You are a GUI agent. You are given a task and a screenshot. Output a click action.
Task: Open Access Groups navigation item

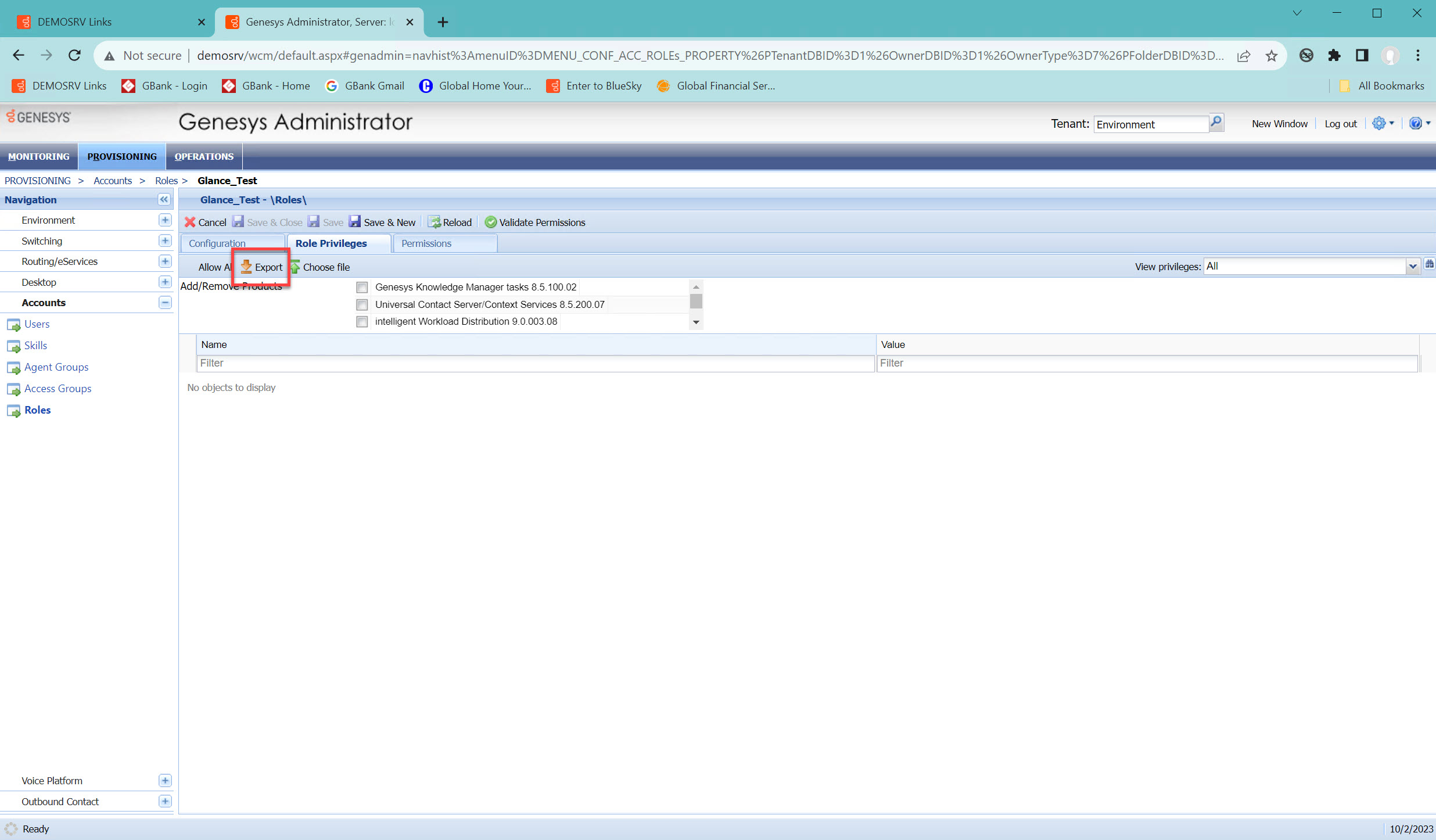coord(58,388)
